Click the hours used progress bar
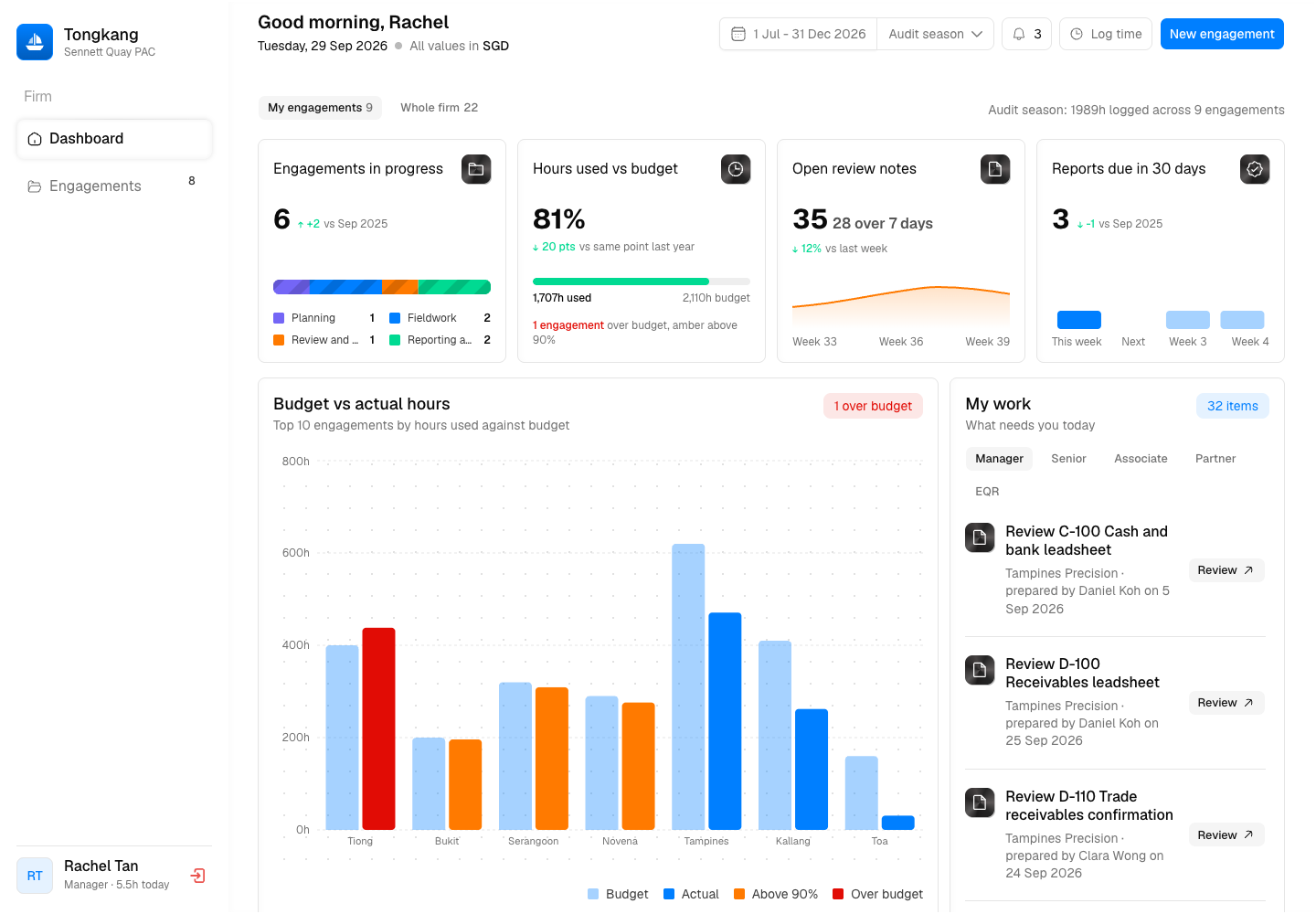 click(x=642, y=282)
